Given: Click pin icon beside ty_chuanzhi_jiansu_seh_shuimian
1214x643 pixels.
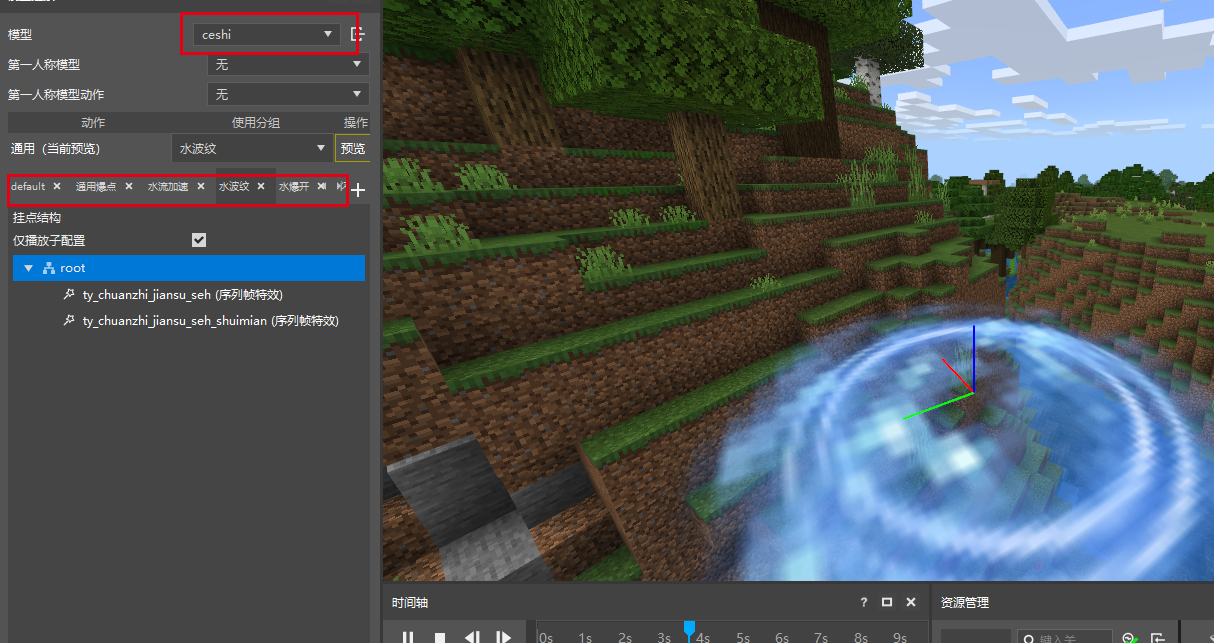Looking at the screenshot, I should 69,321.
